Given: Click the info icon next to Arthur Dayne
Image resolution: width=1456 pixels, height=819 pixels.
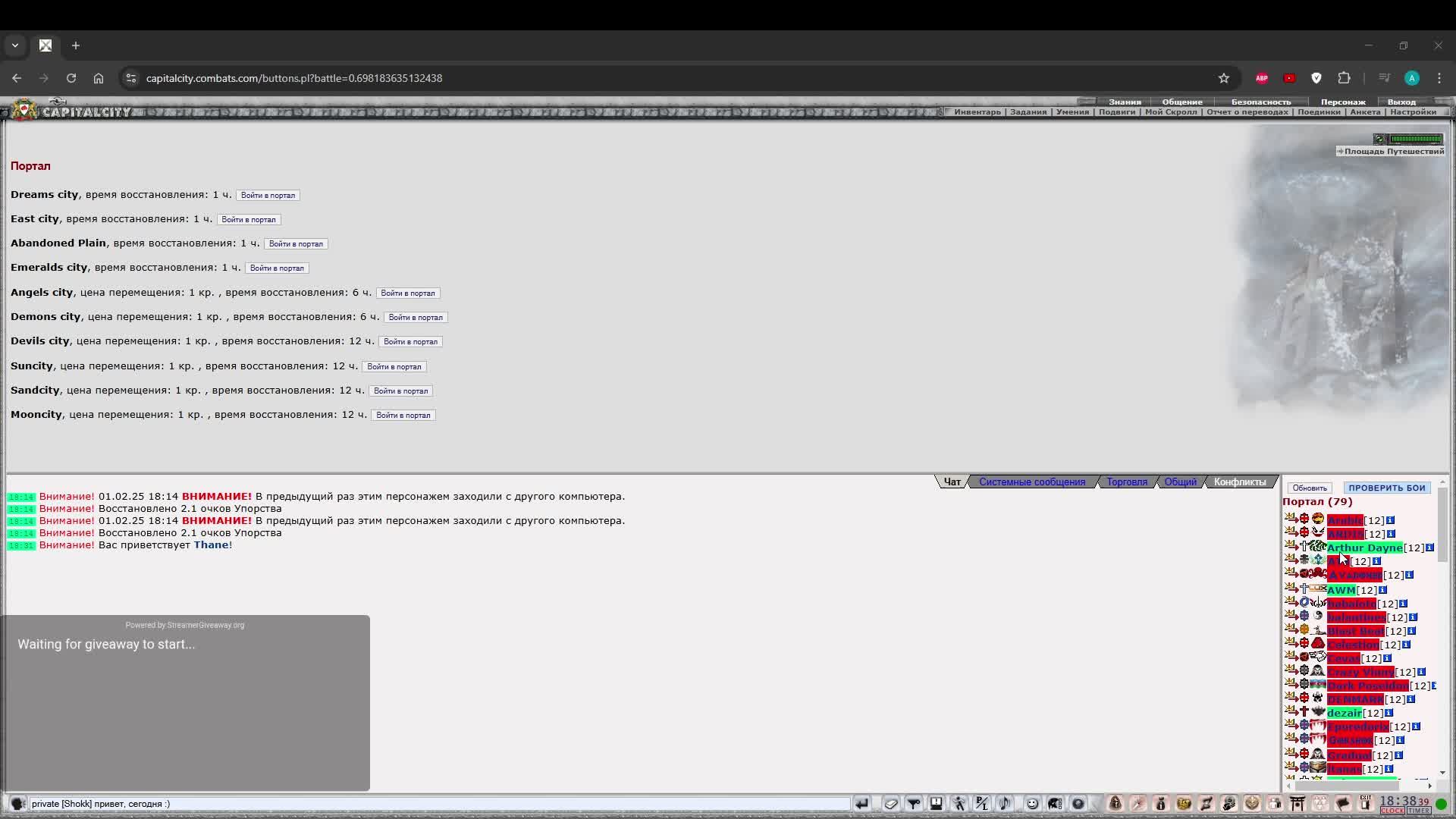Looking at the screenshot, I should pos(1429,548).
